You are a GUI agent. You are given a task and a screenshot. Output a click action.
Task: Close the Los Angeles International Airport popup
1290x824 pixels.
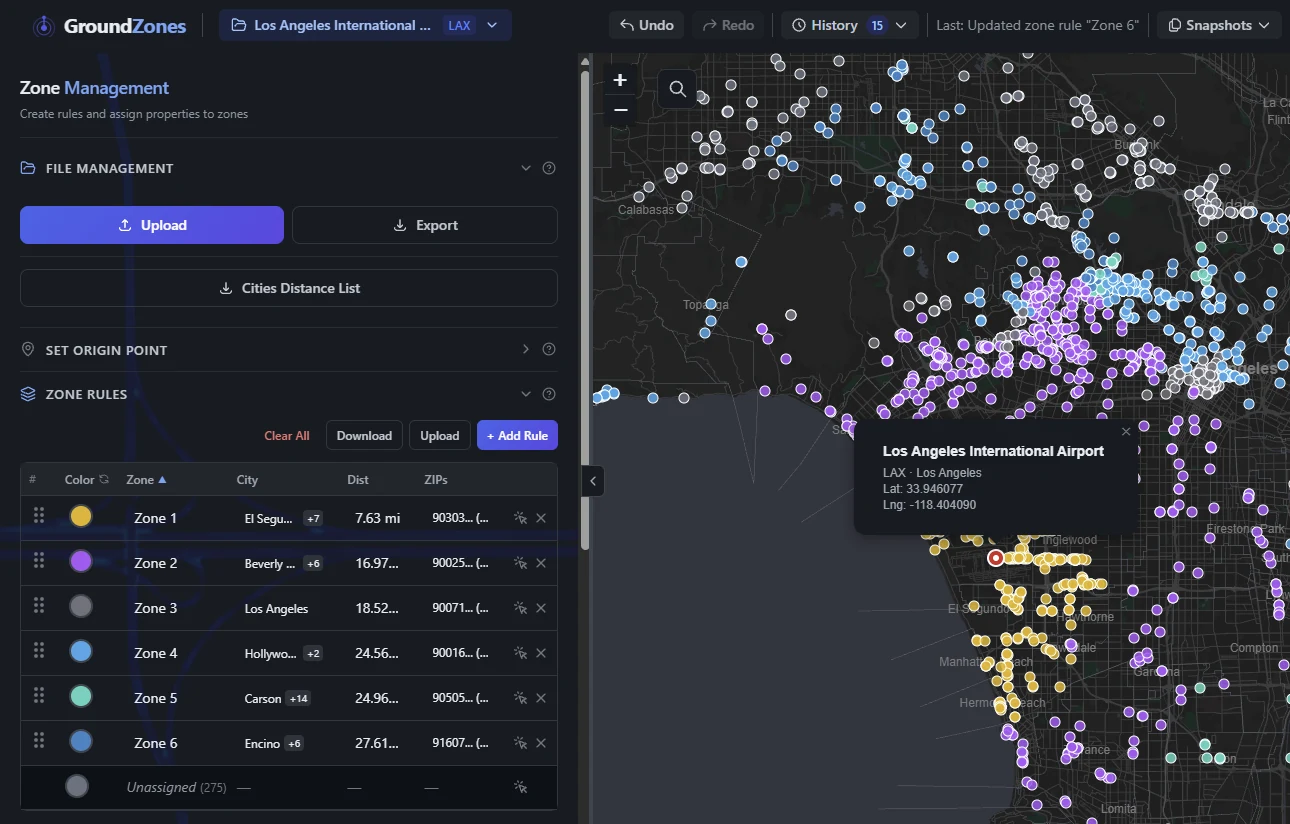pyautogui.click(x=1126, y=432)
